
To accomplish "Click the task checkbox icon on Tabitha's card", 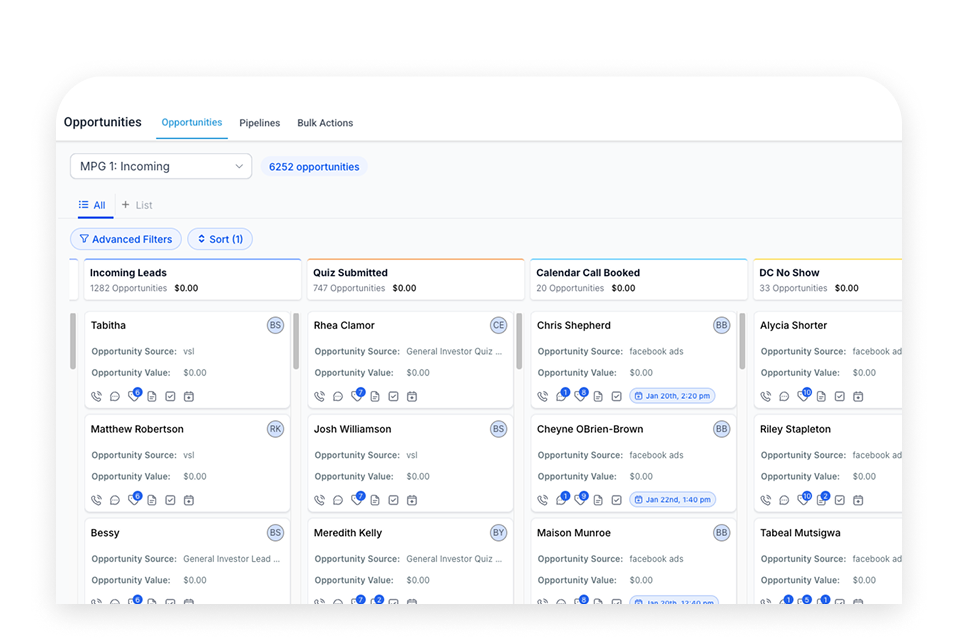I will 170,397.
